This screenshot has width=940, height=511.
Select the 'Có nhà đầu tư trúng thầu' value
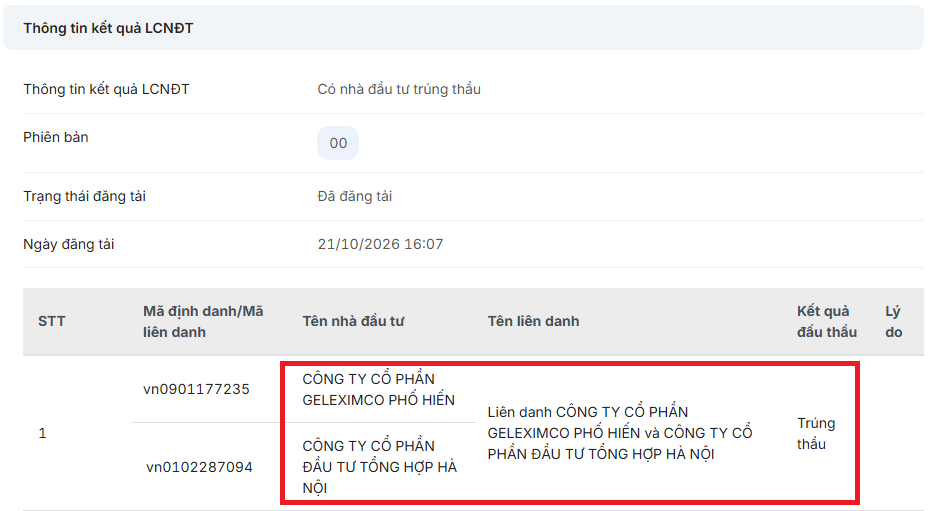point(399,89)
